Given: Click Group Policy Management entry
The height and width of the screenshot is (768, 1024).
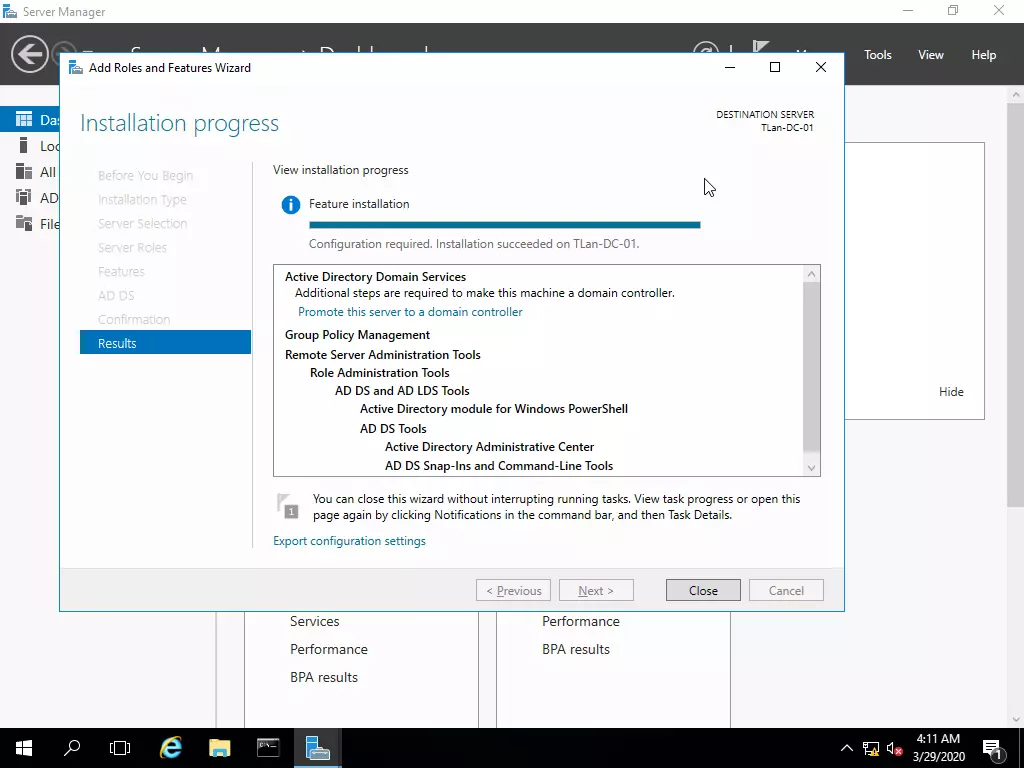Looking at the screenshot, I should coord(357,335).
